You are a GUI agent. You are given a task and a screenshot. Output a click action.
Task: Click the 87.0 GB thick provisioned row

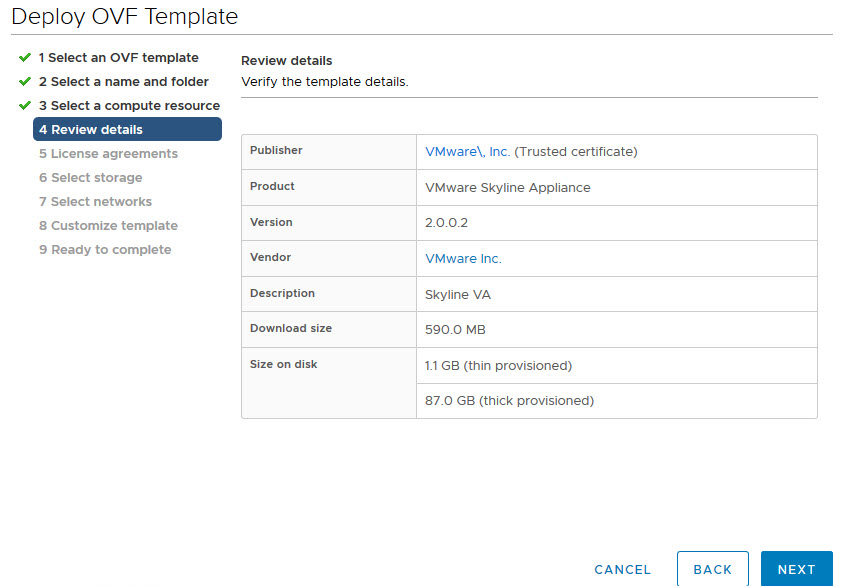pyautogui.click(x=509, y=401)
